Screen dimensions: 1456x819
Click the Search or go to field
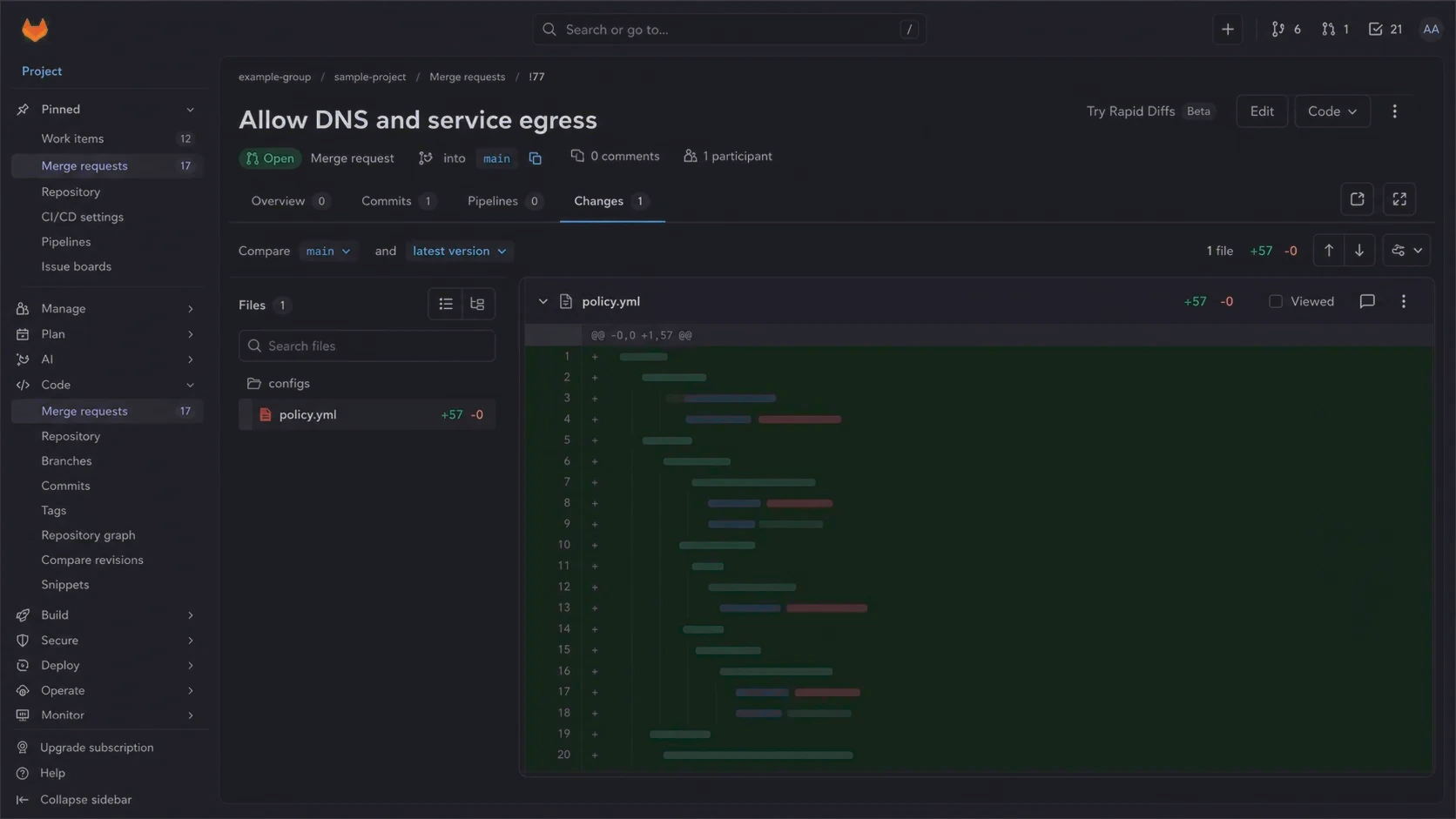pos(729,30)
